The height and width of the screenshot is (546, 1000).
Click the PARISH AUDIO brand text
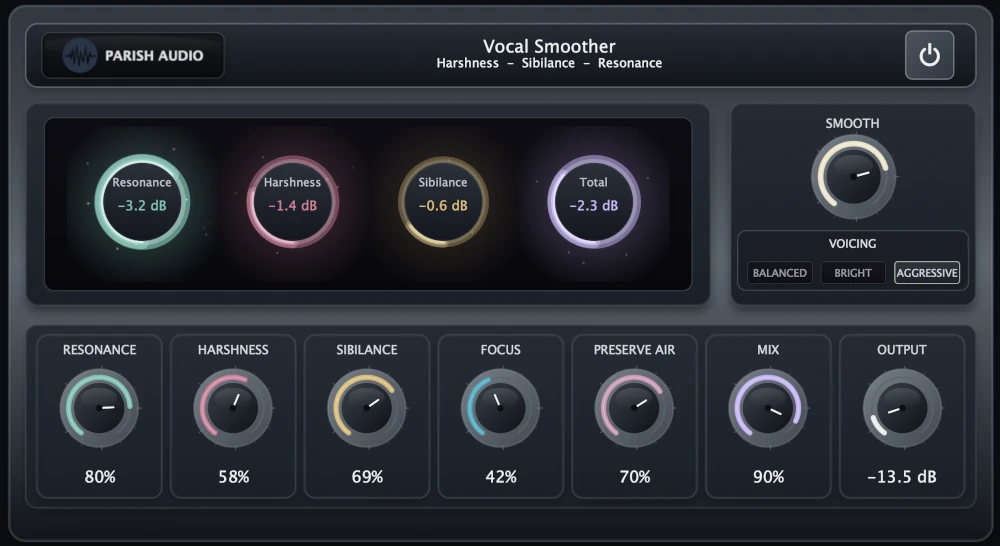click(154, 55)
